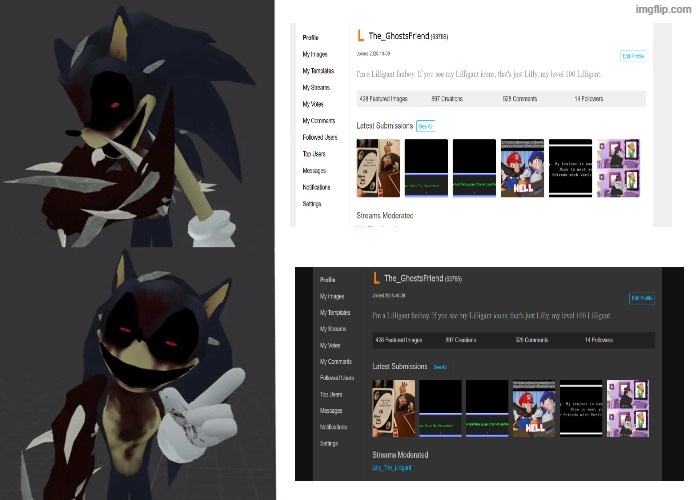The image size is (696, 500).
Task: Open the second black thumbnail in light-mode submissions
Action: pyautogui.click(x=426, y=168)
